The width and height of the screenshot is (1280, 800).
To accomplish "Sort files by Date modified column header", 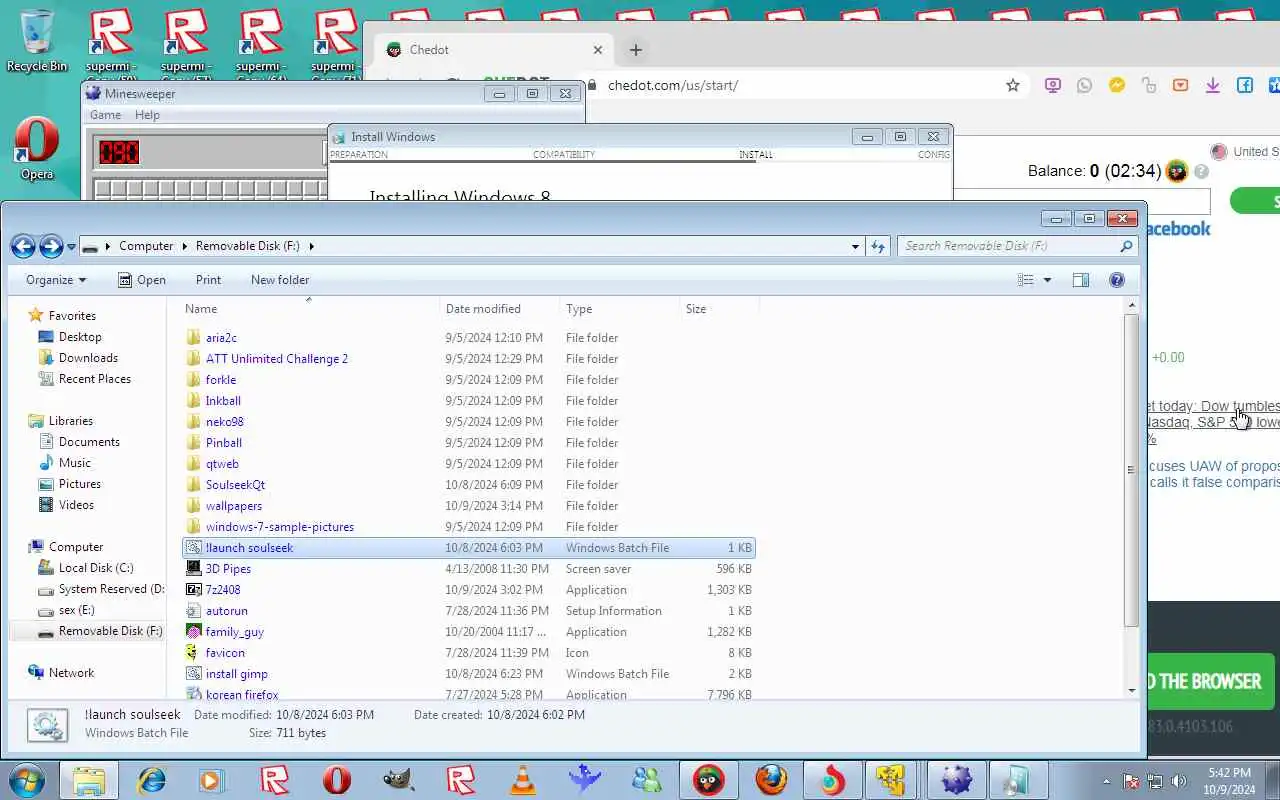I will (500, 309).
